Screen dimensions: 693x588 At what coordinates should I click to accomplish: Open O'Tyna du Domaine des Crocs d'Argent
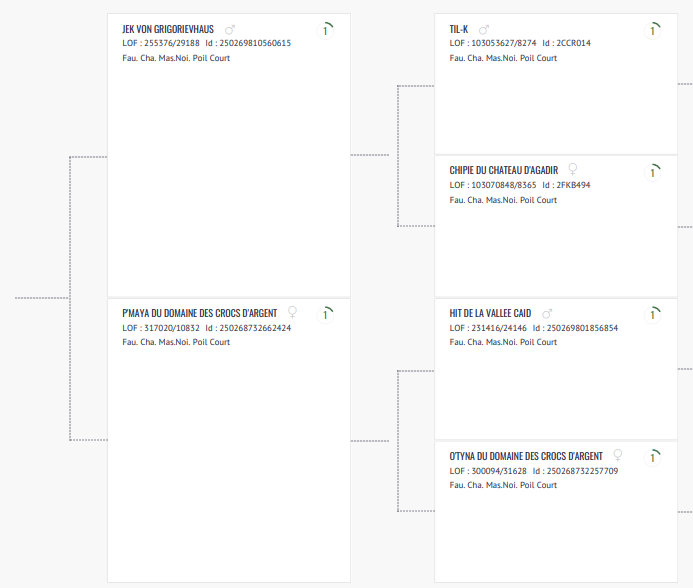tap(526, 456)
